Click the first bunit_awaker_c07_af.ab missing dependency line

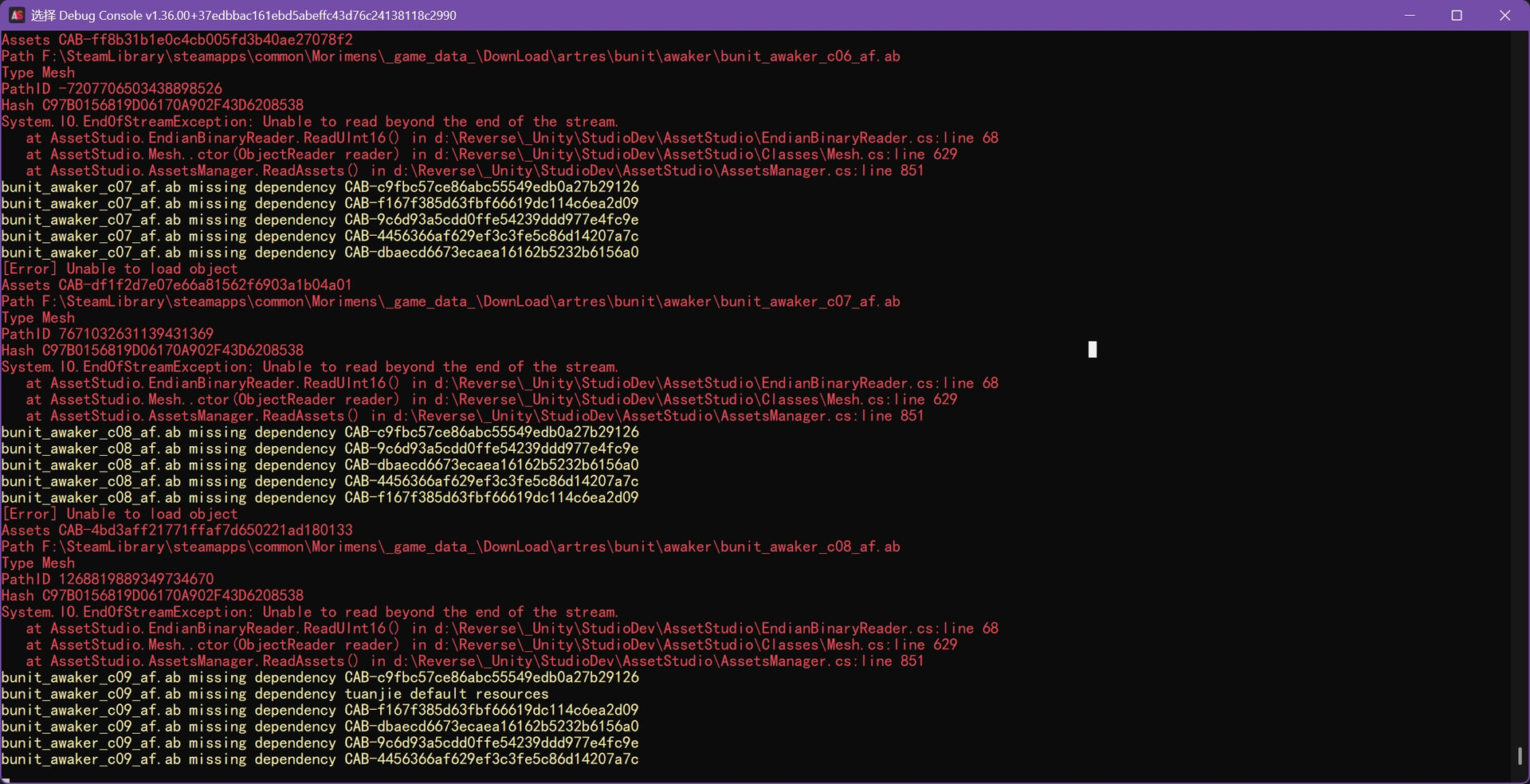[x=320, y=187]
